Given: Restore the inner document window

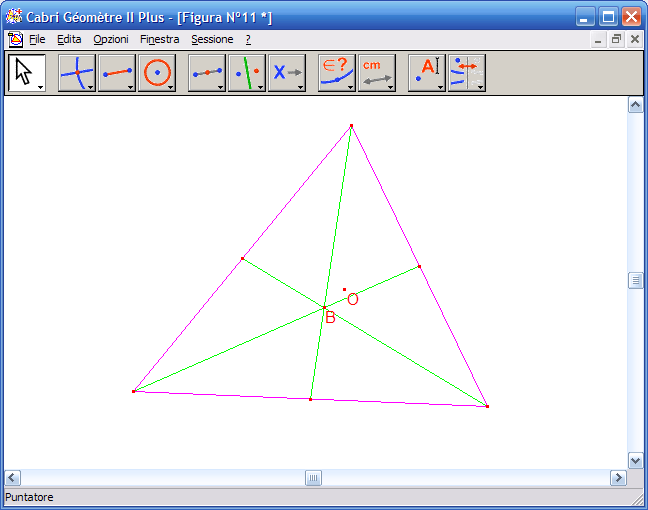Looking at the screenshot, I should pyautogui.click(x=616, y=40).
